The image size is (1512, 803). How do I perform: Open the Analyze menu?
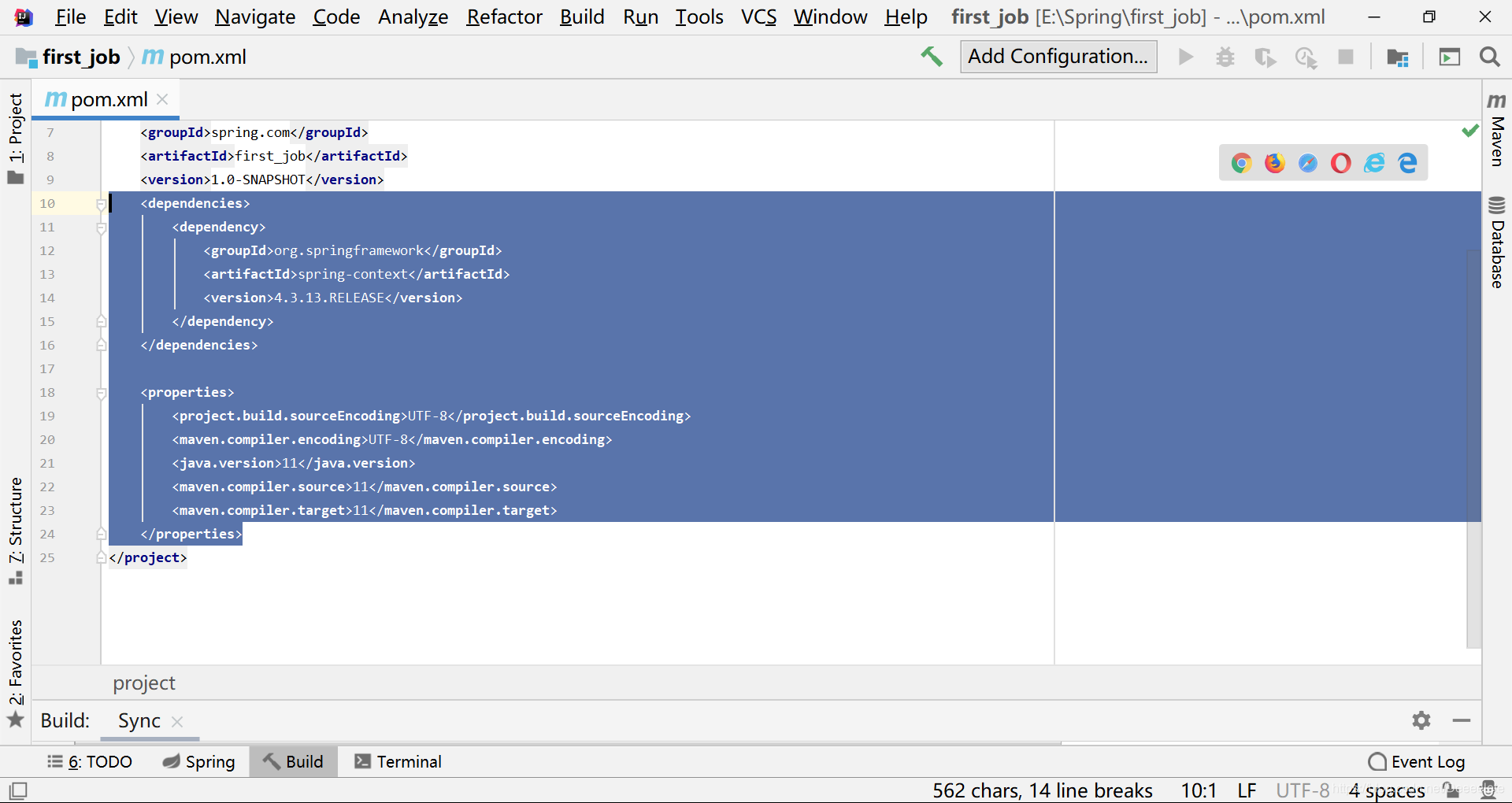[413, 17]
